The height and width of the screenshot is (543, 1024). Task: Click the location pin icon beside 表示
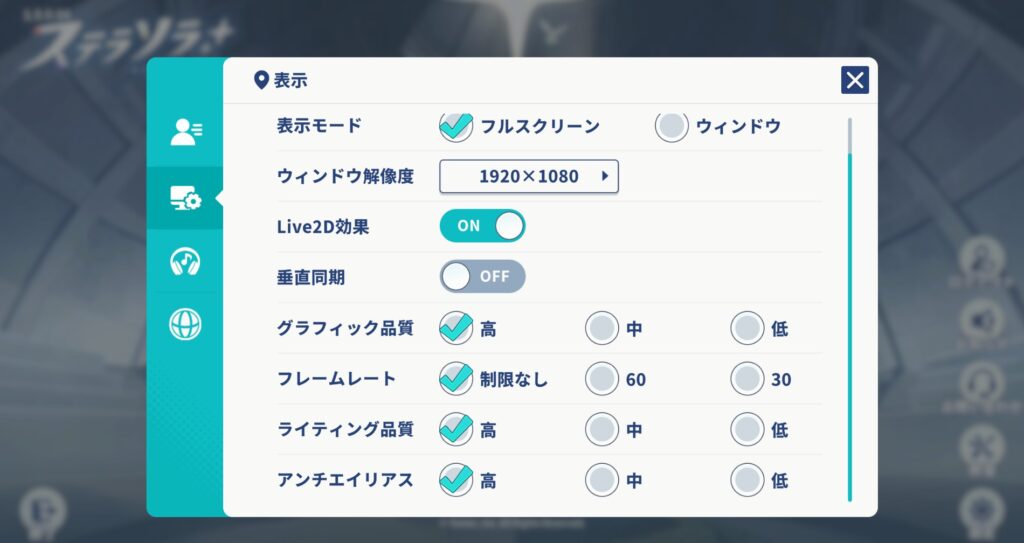pos(261,81)
